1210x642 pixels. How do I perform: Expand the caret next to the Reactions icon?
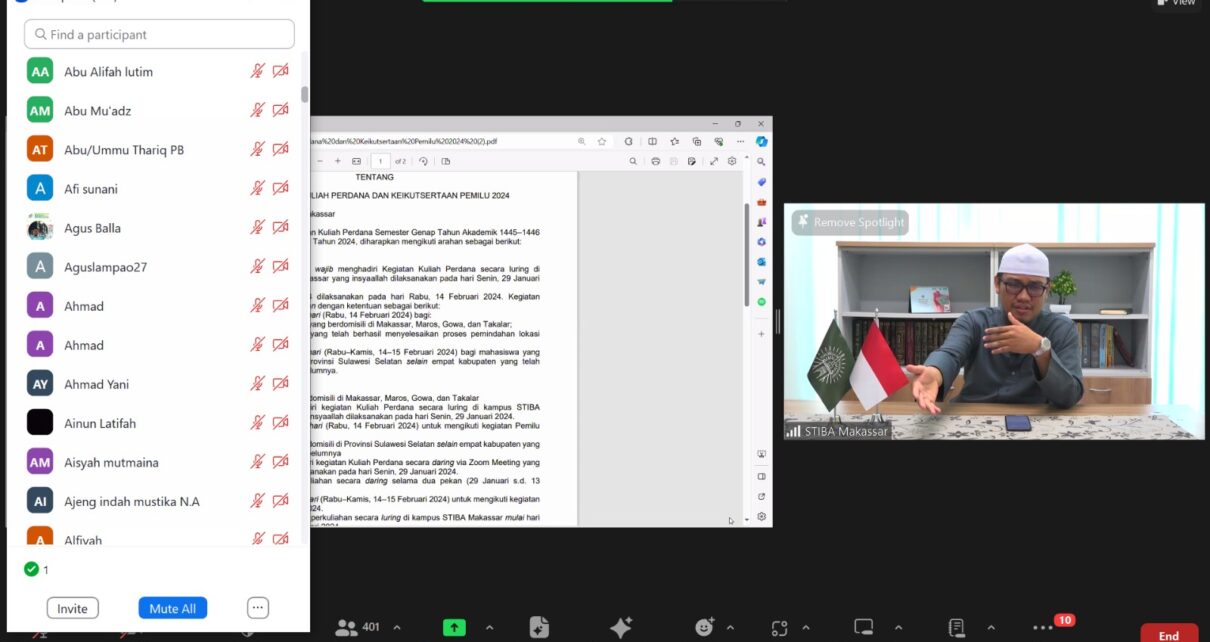pyautogui.click(x=729, y=628)
